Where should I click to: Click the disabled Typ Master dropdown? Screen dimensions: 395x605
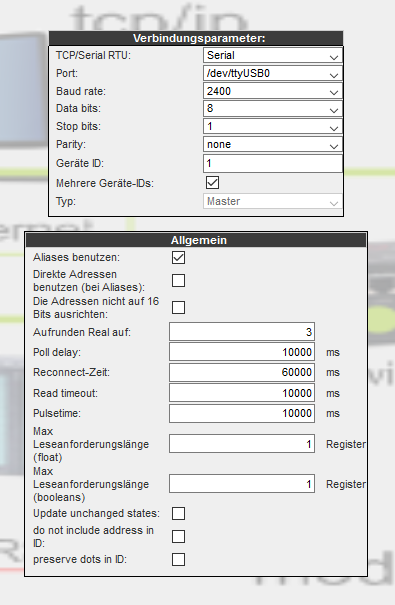click(x=273, y=201)
